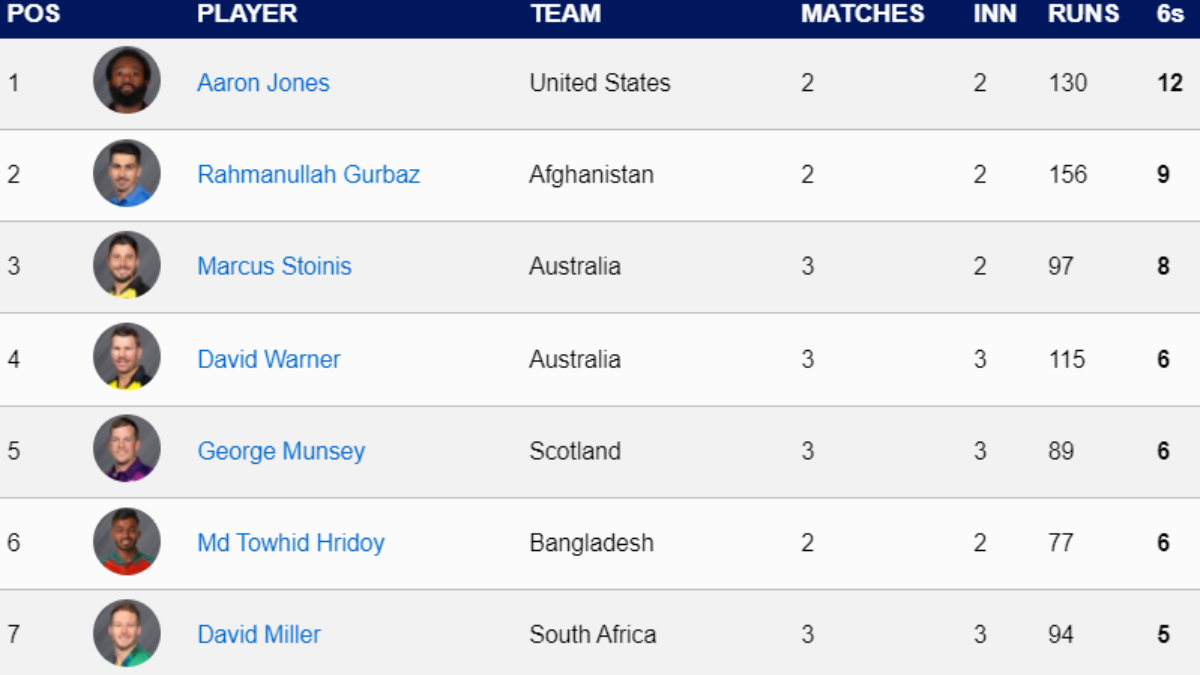
Task: Open David Warner's player page link
Action: [268, 359]
